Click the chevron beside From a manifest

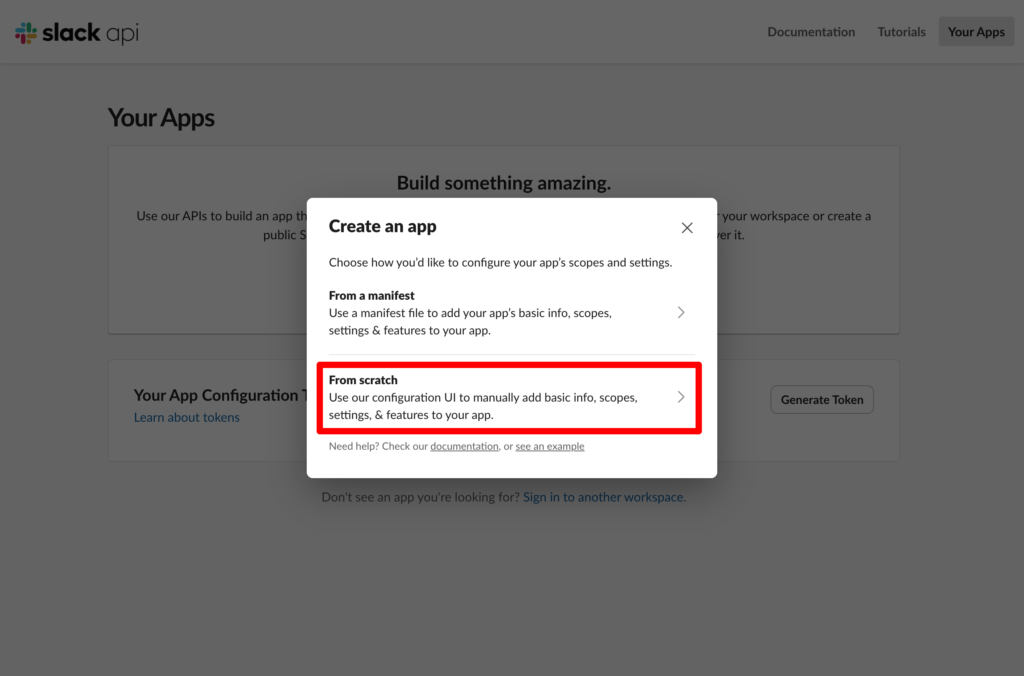681,312
